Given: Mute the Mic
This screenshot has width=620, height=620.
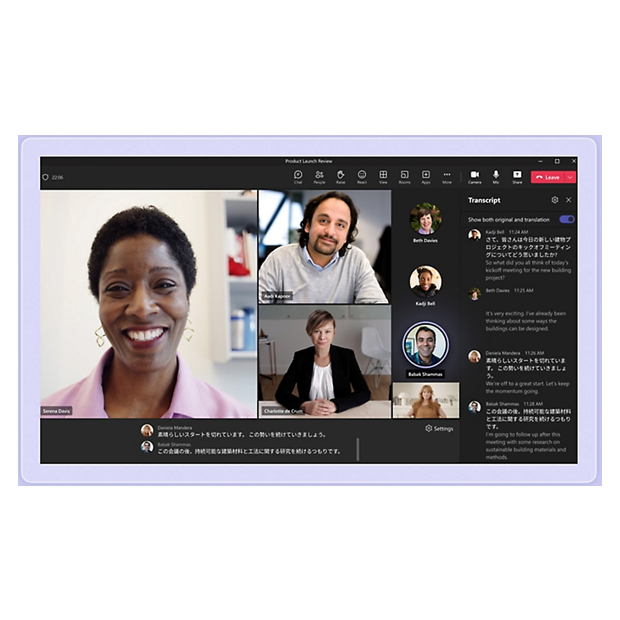Looking at the screenshot, I should (496, 176).
